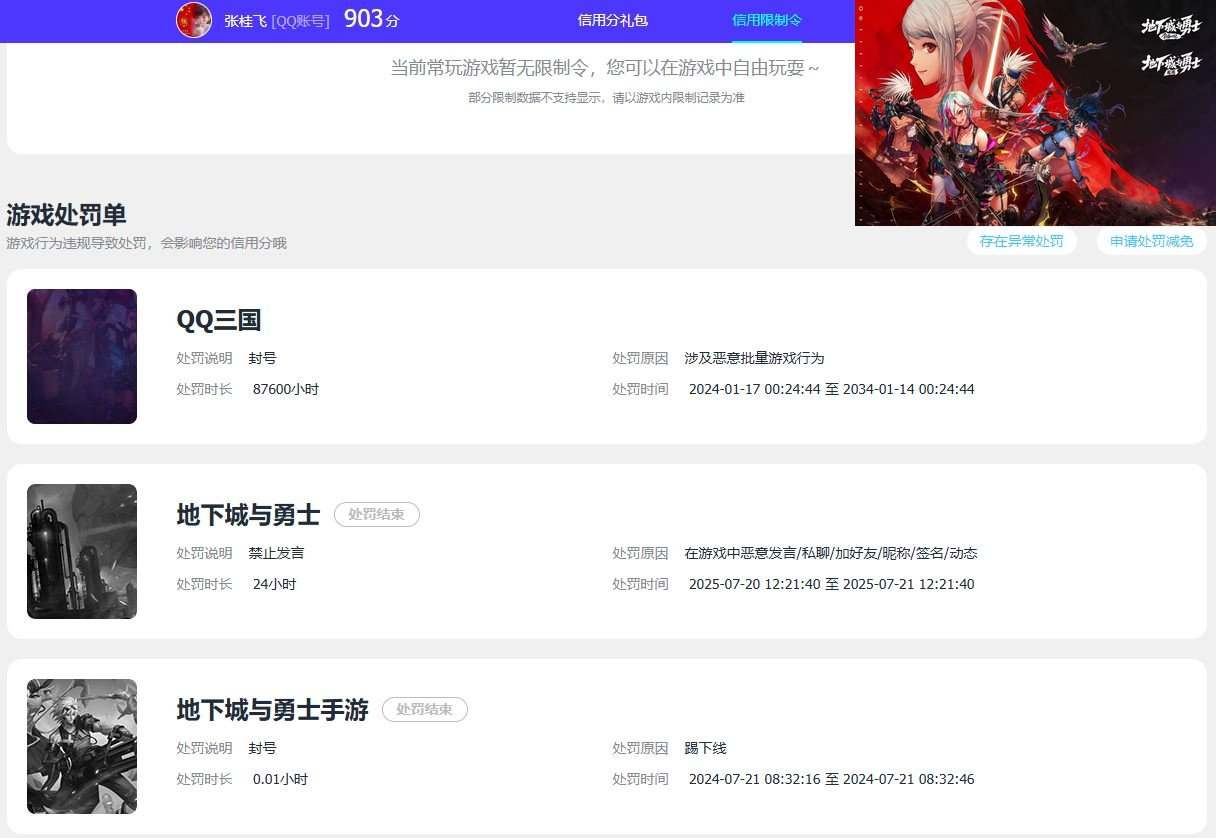Click the 当前常玩游戏暂无限制令 message

pos(605,68)
